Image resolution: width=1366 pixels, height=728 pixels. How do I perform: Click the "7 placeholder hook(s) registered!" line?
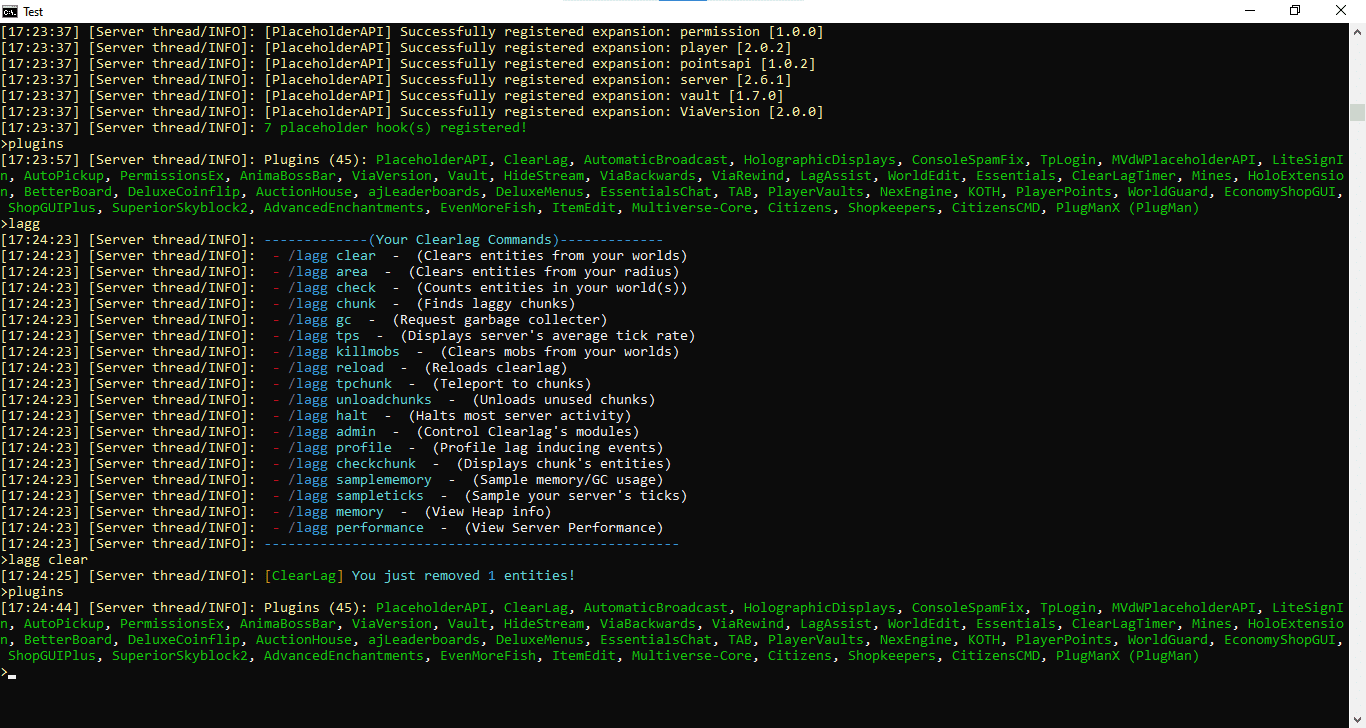click(x=395, y=128)
